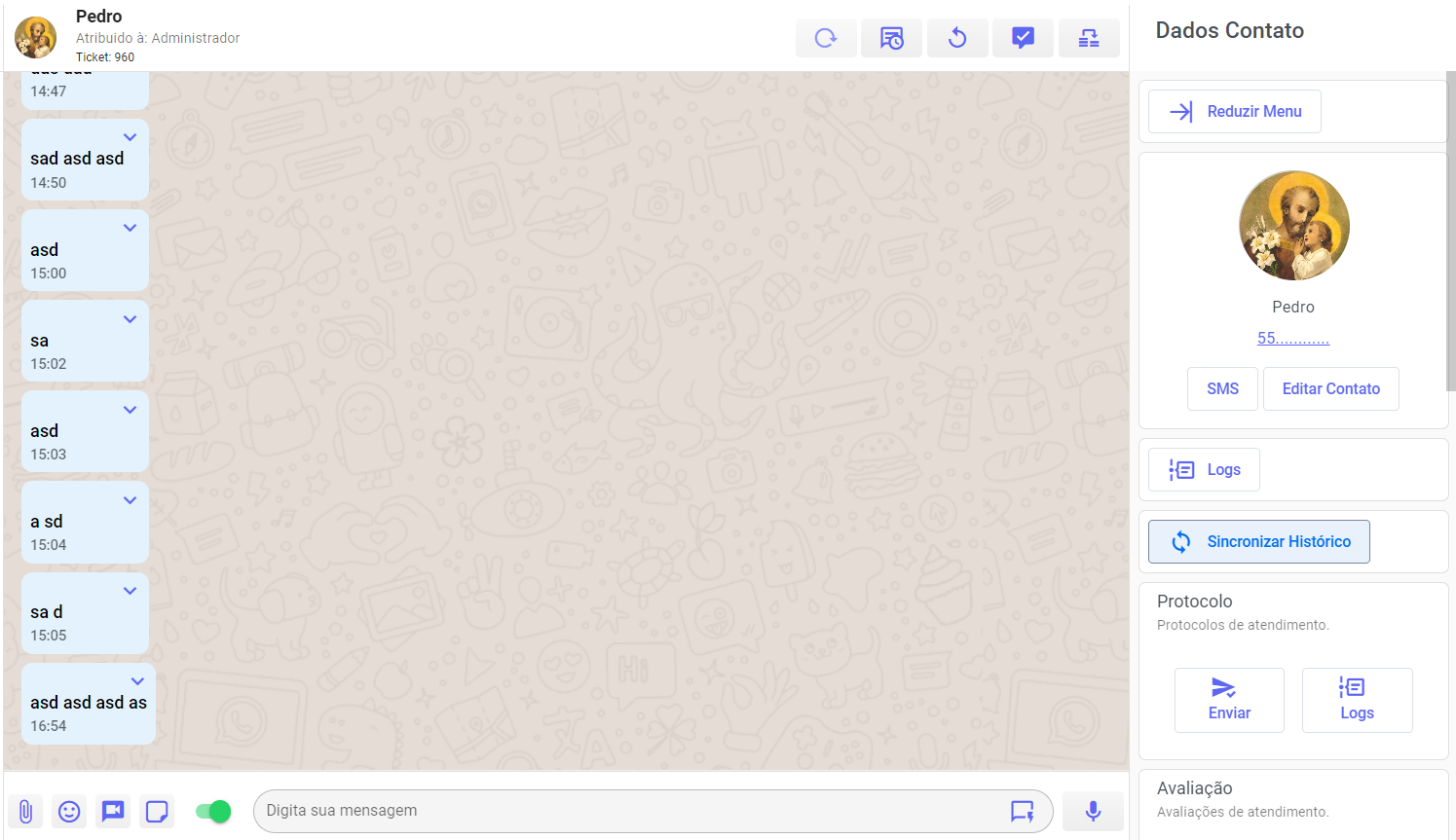Click the Reduzir Menu button
1456x840 pixels.
[x=1234, y=112]
